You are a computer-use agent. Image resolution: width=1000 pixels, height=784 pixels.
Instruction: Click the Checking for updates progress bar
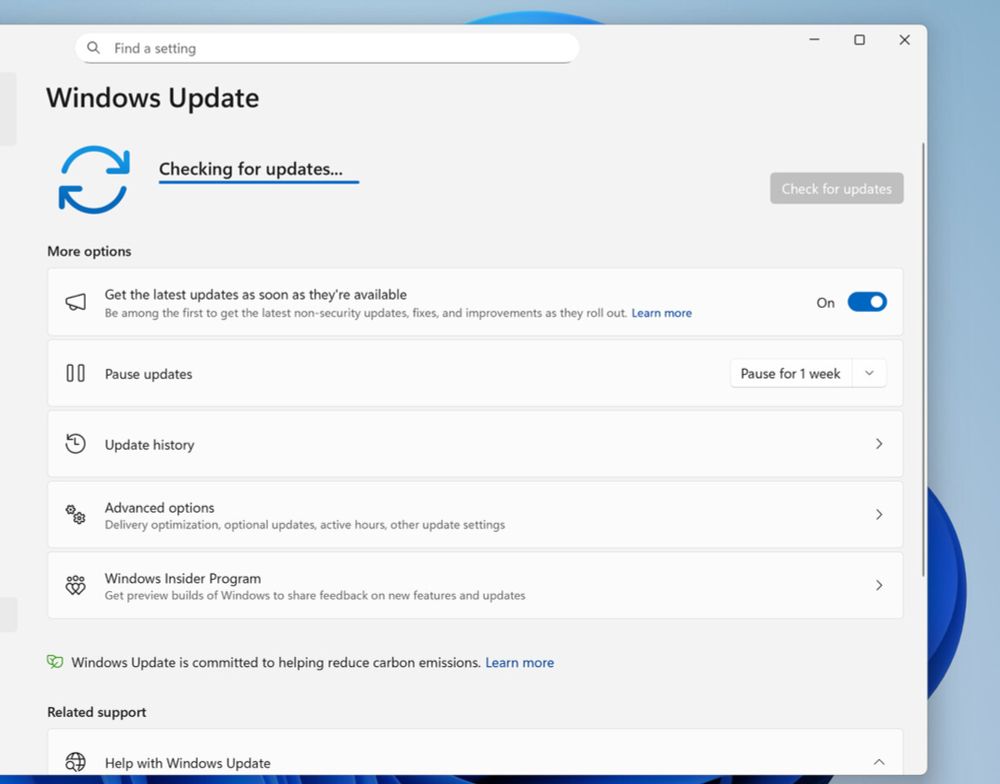(259, 182)
